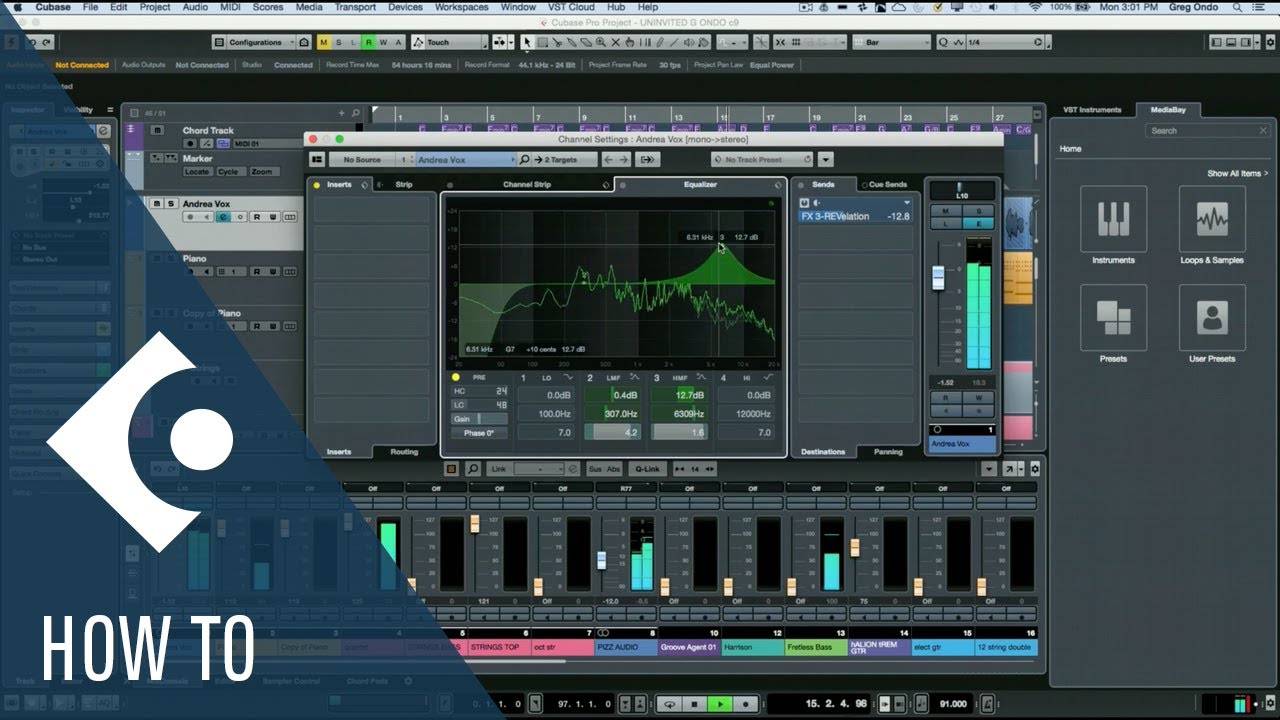Open send slot dropdown arrow above FX 3-REVelation
This screenshot has width=1280, height=720.
(906, 202)
